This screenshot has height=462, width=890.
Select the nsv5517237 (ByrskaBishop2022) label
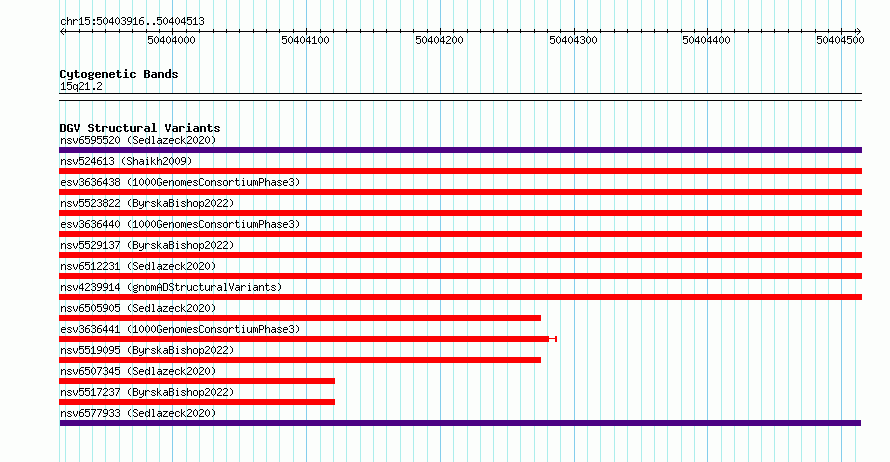147,392
